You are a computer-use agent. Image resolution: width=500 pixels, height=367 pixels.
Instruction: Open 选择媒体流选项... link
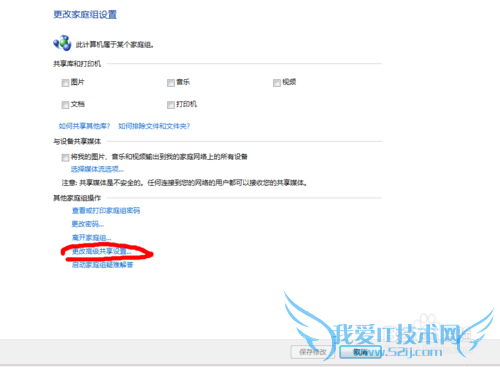(97, 169)
